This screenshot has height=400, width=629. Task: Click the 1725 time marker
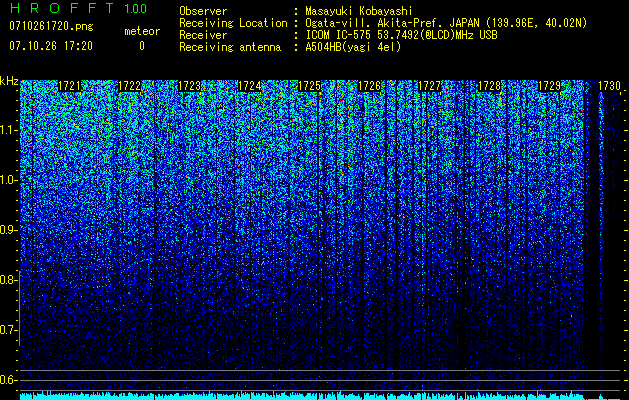pyautogui.click(x=309, y=86)
